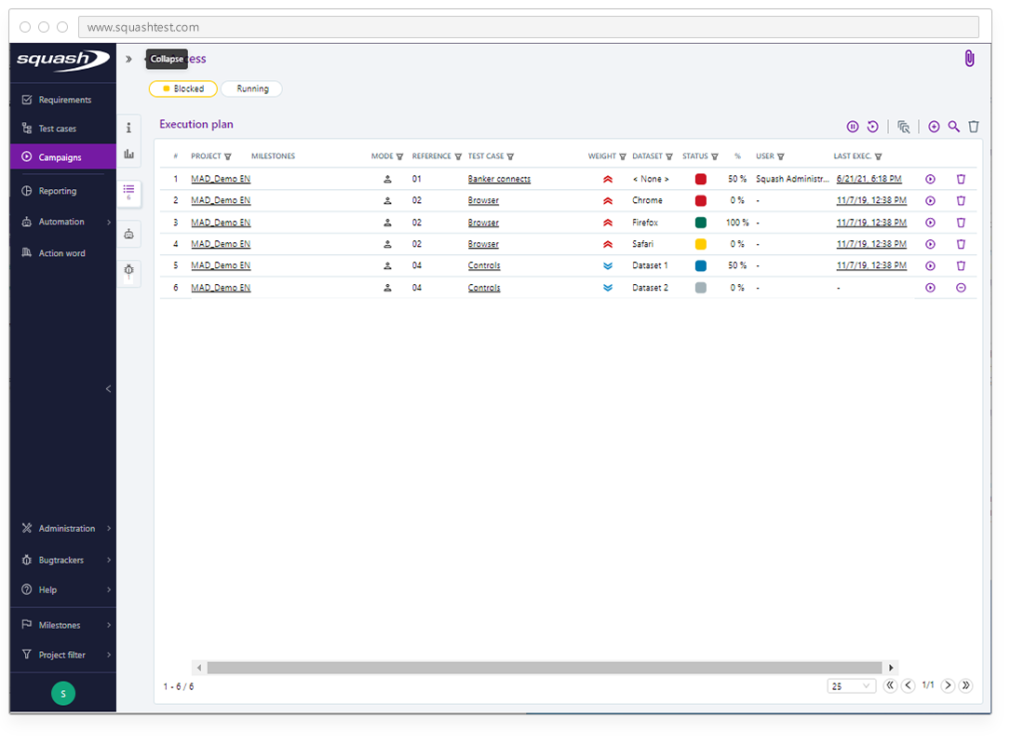Image resolution: width=1024 pixels, height=745 pixels.
Task: Toggle the tree panel expand chevron
Action: click(129, 59)
